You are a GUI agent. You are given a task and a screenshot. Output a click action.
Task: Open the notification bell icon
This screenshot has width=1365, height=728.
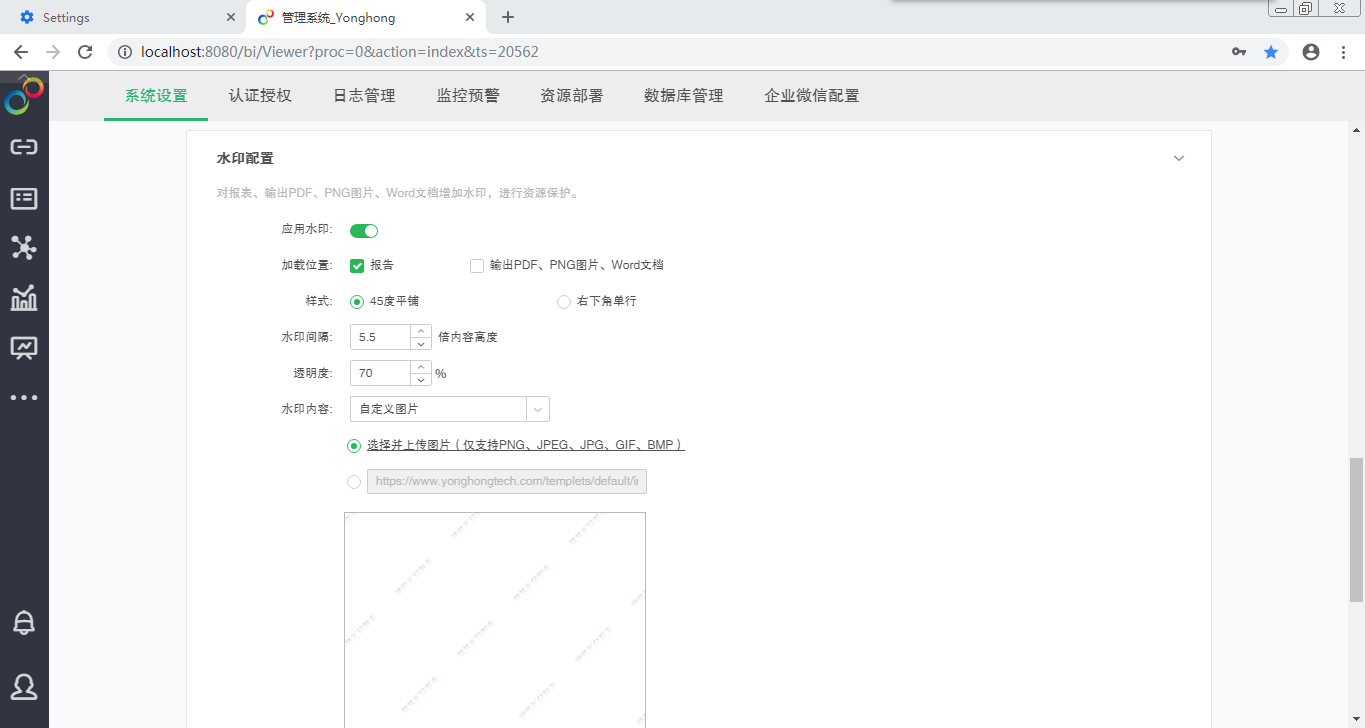pos(24,623)
